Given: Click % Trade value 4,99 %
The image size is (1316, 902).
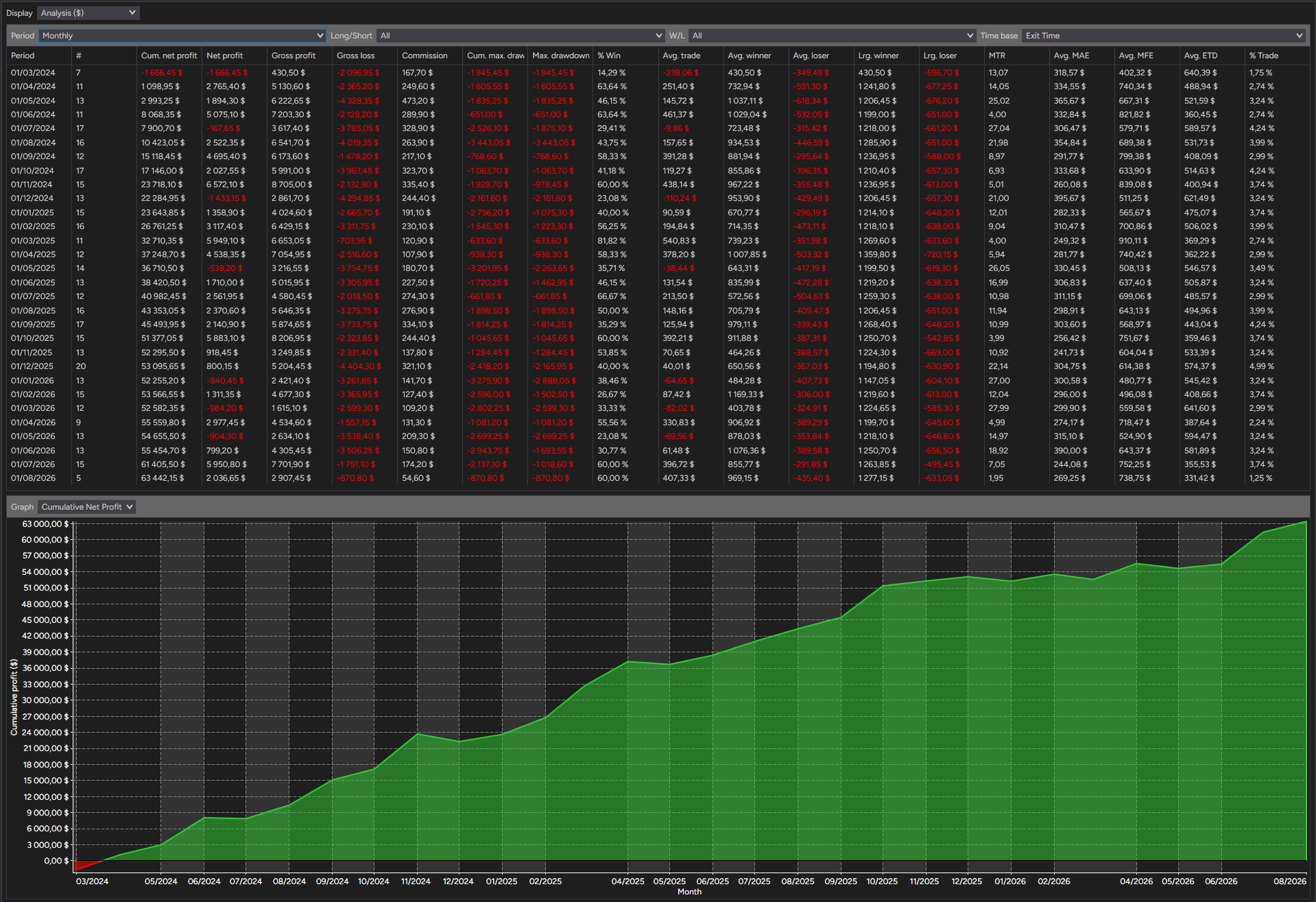Looking at the screenshot, I should (1261, 366).
